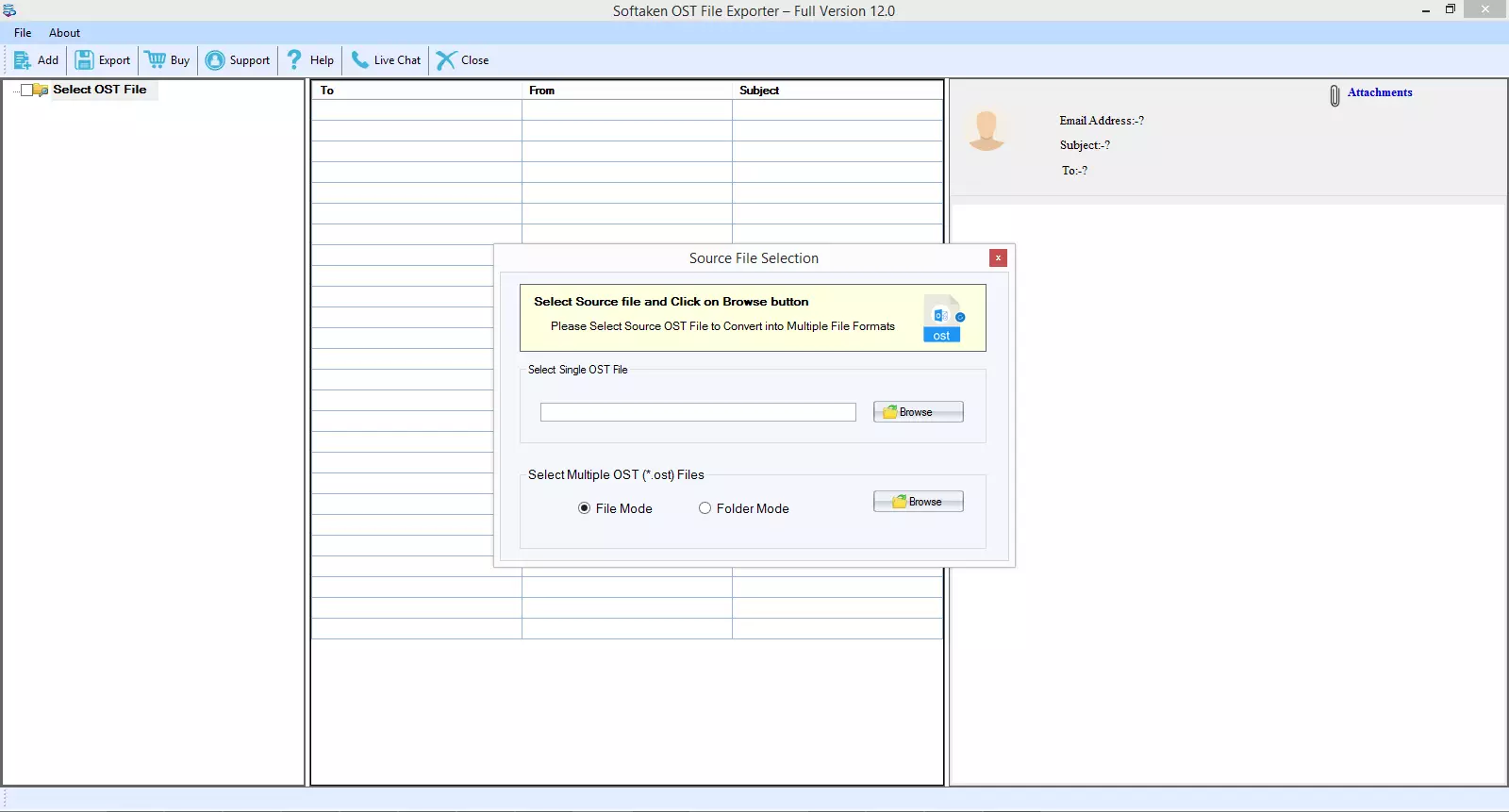The height and width of the screenshot is (812, 1509).
Task: Click the To column header
Action: tap(416, 91)
